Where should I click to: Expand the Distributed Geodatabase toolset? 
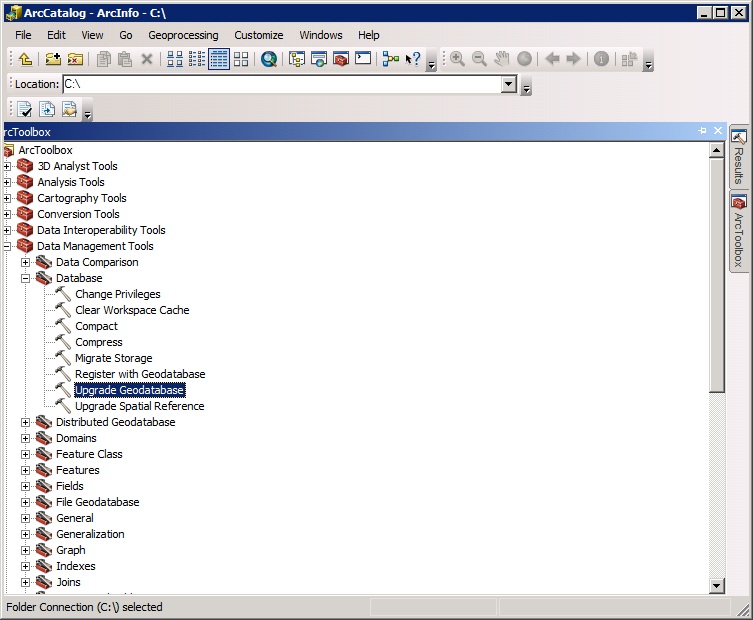25,423
